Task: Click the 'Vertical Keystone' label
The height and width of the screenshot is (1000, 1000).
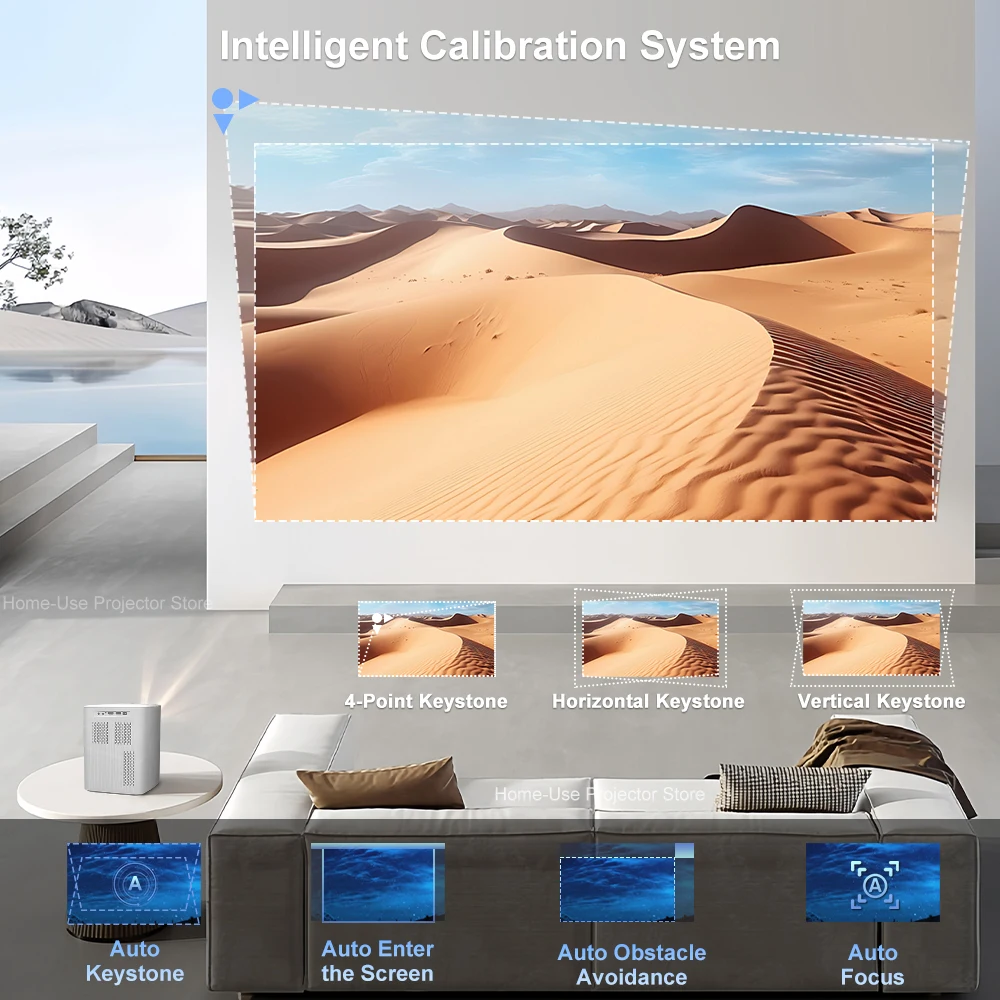Action: pyautogui.click(x=881, y=702)
